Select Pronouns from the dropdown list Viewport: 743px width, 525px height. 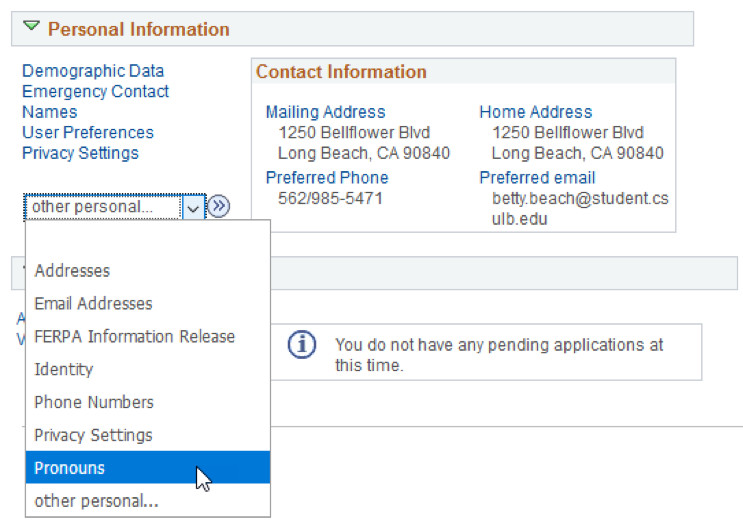tap(70, 468)
